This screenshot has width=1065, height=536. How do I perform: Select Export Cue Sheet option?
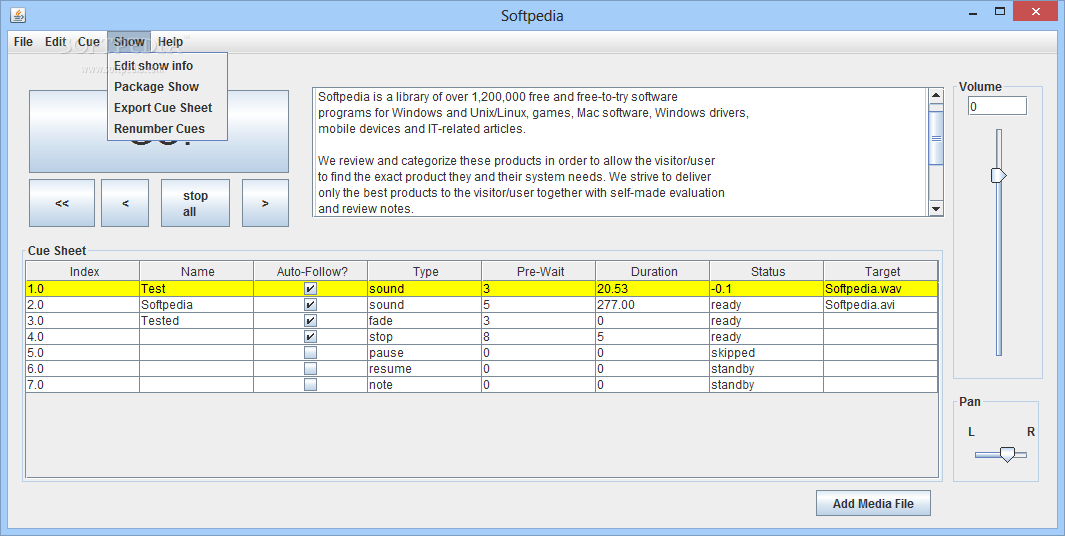pos(167,108)
